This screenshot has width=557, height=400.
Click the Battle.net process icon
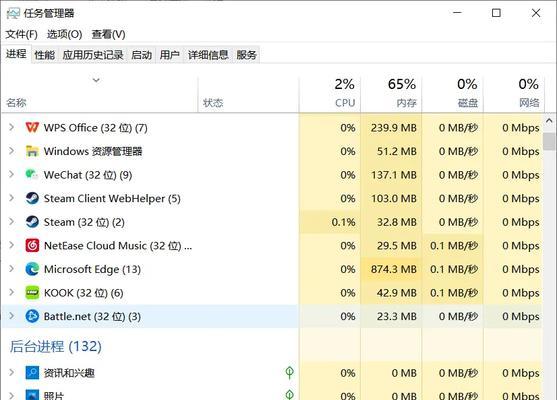tap(32, 316)
